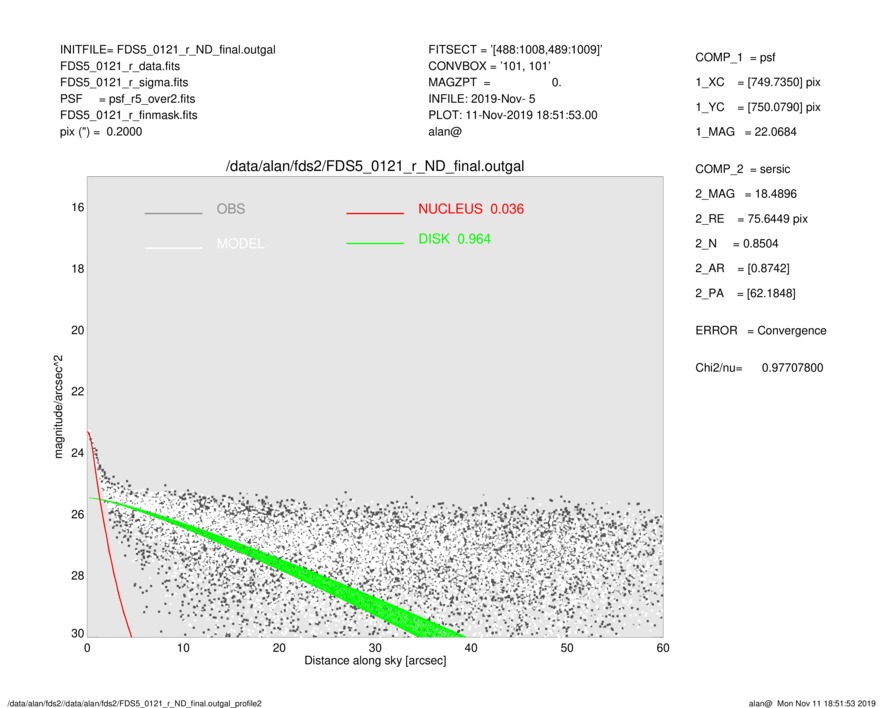Click the 2_N = 0.8504 value
The width and height of the screenshot is (885, 708).
[x=737, y=244]
